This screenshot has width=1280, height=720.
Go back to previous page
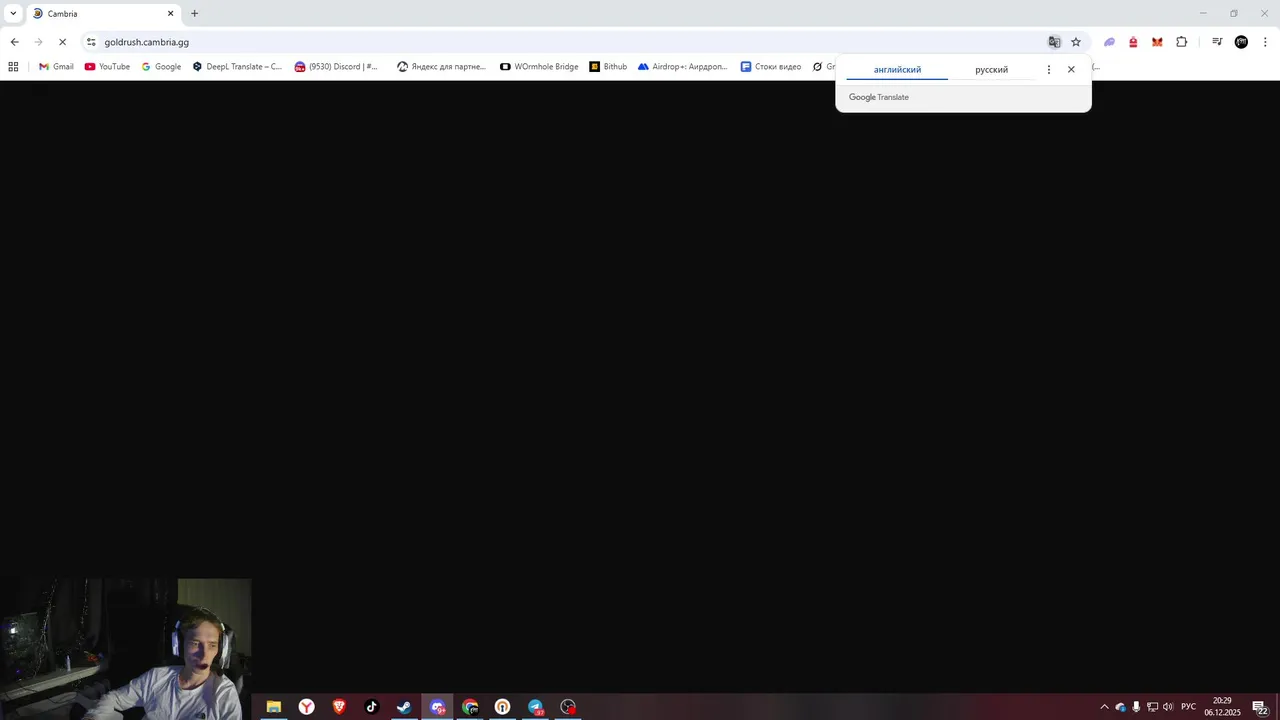tap(14, 42)
